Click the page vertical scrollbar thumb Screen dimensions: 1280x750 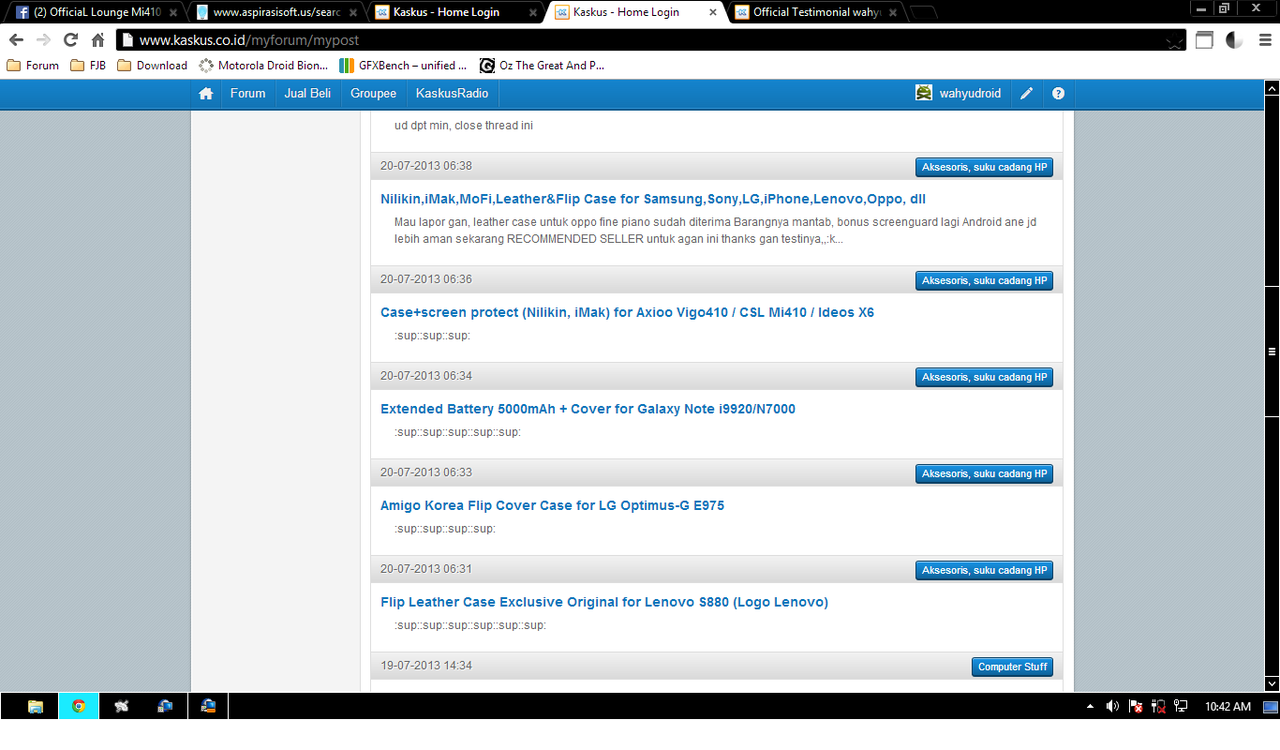(1272, 352)
